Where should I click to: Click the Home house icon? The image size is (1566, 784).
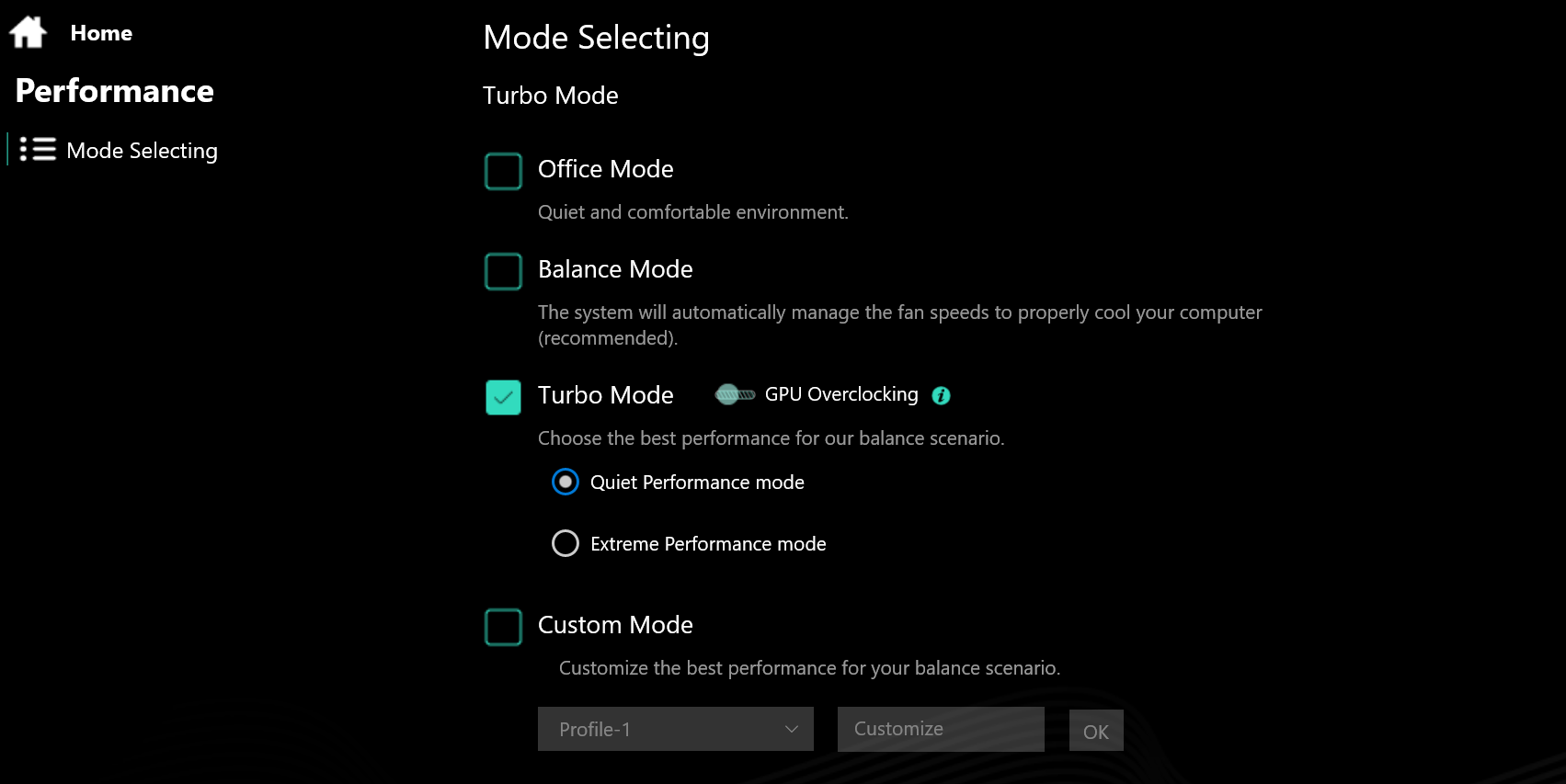tap(28, 32)
